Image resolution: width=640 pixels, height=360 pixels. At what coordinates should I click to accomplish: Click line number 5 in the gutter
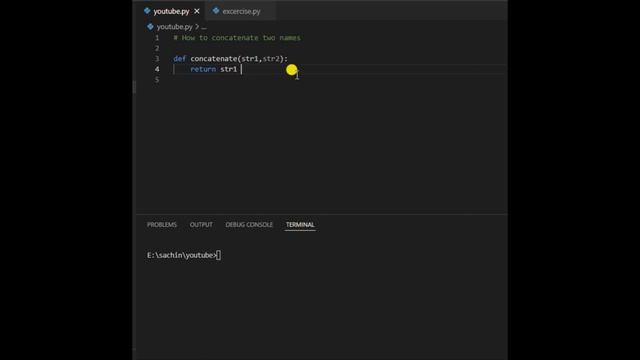tap(157, 80)
